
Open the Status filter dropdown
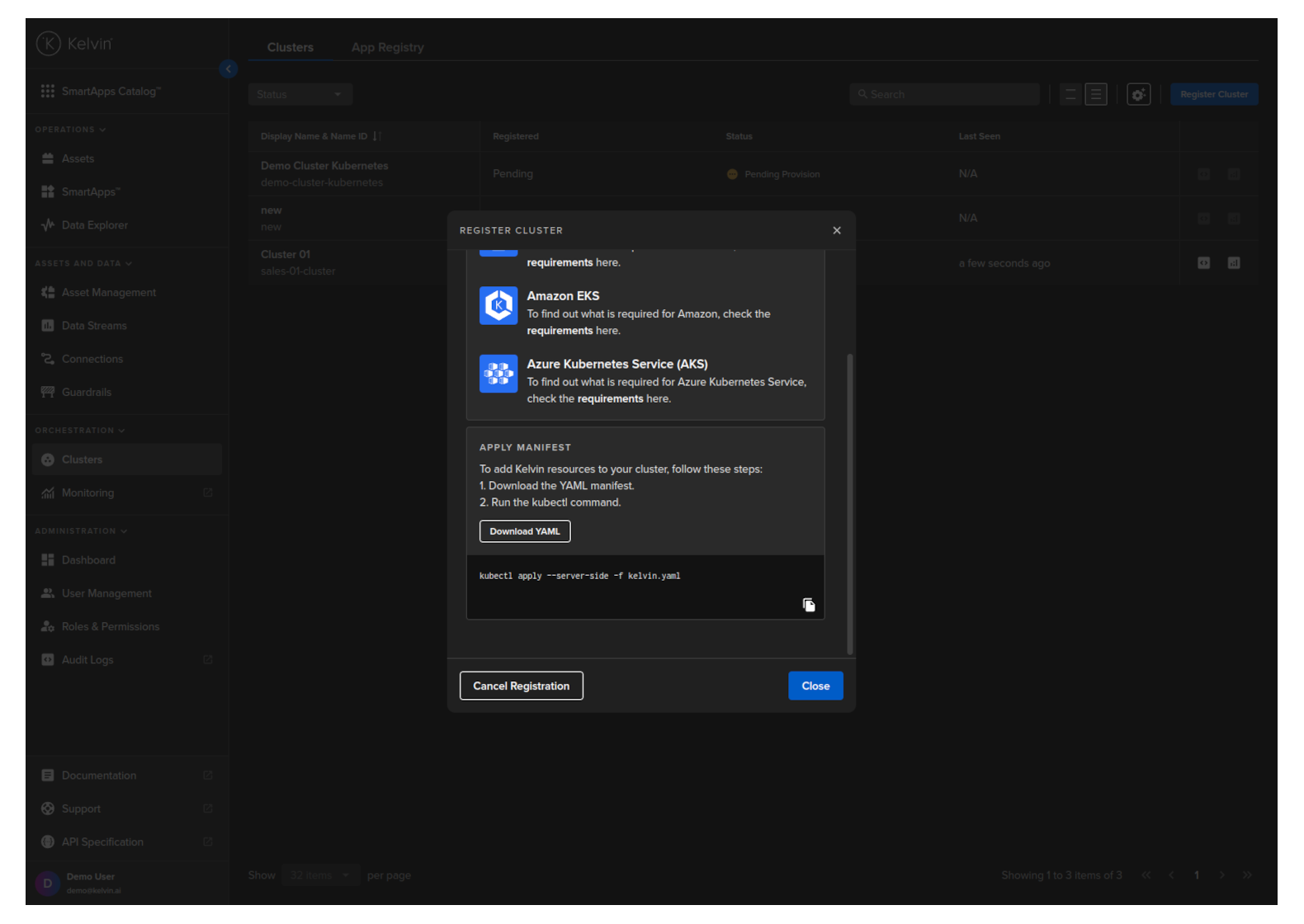(x=300, y=95)
